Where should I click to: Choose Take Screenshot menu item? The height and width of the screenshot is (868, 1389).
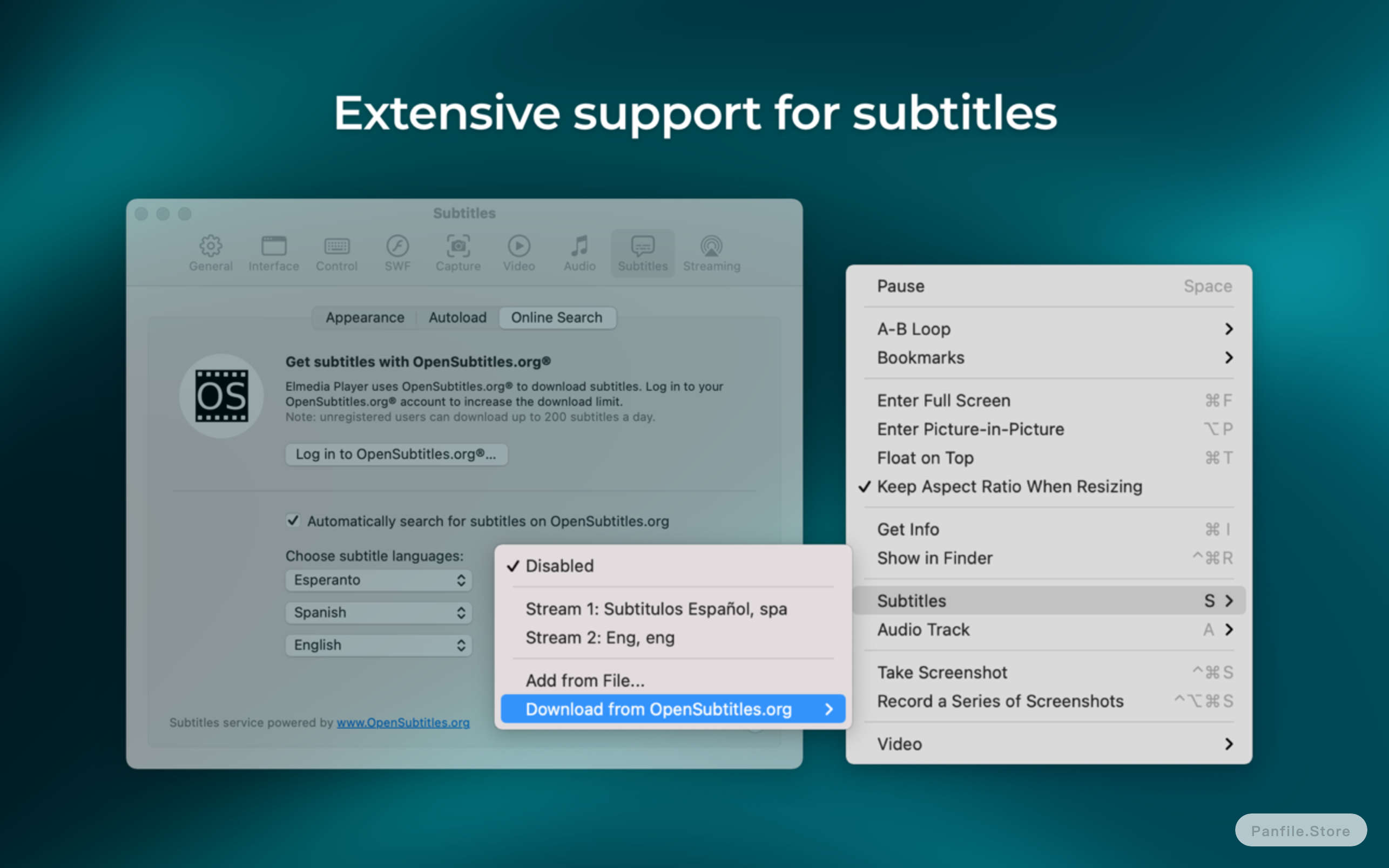[x=1048, y=672]
